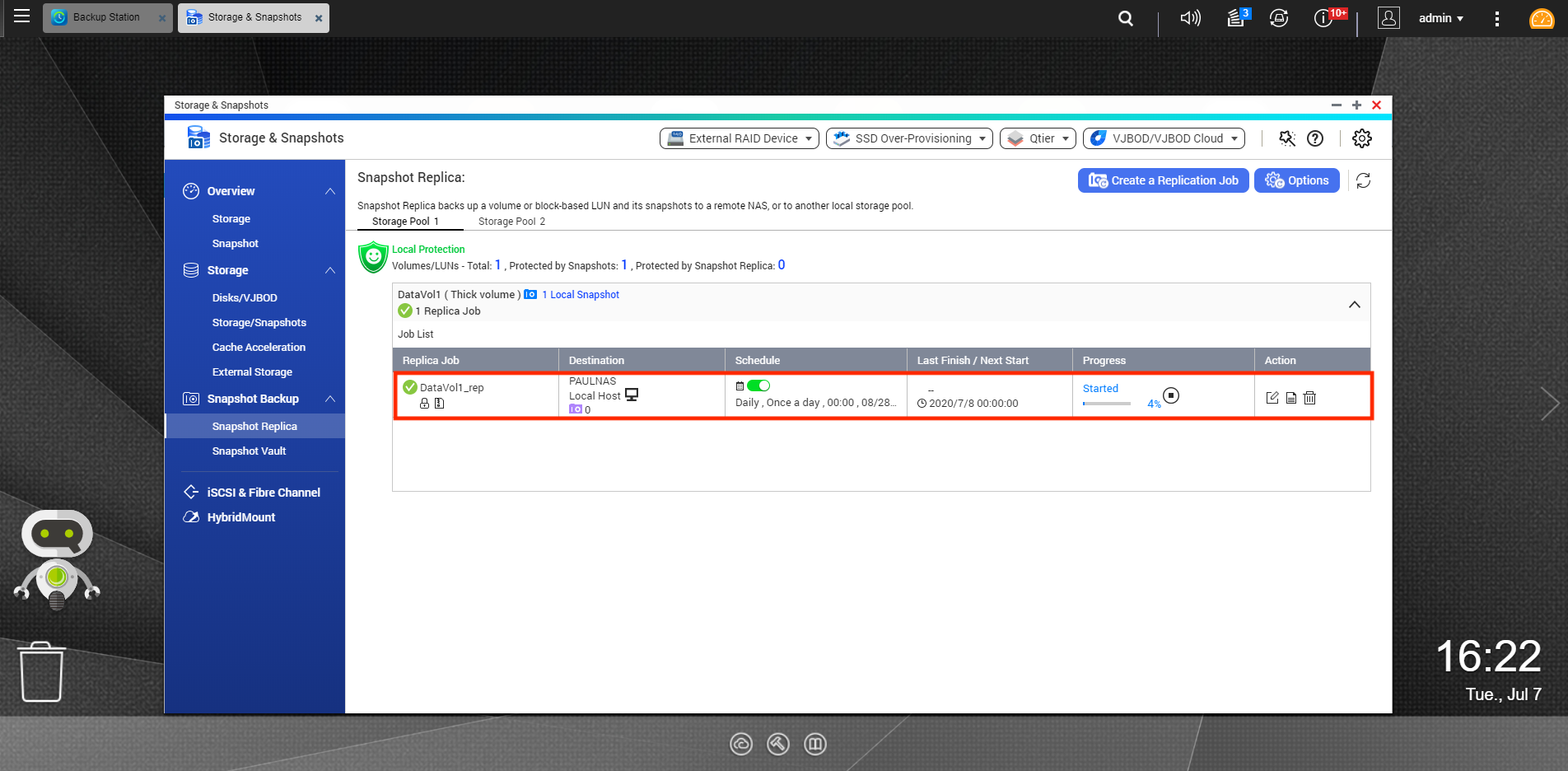Stop the running replication job
The height and width of the screenshot is (771, 1568).
[1171, 395]
